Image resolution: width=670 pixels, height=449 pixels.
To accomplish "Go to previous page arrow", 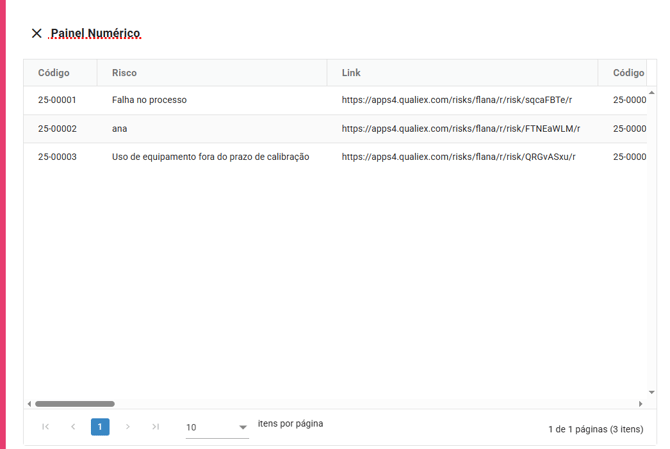I will point(73,427).
